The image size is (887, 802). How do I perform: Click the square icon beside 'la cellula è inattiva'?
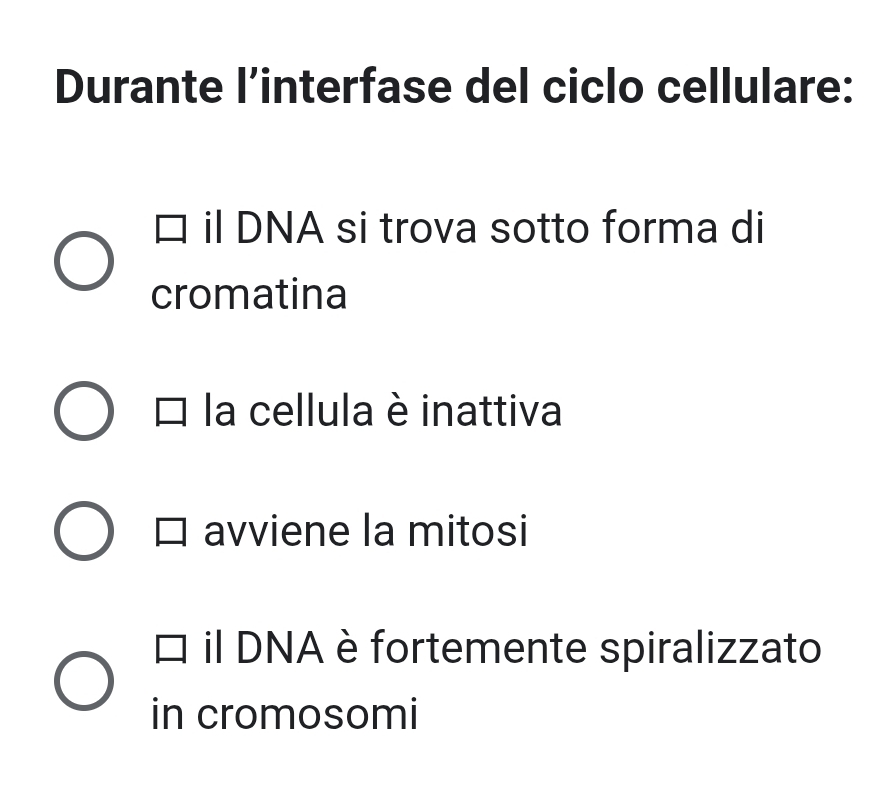point(170,412)
